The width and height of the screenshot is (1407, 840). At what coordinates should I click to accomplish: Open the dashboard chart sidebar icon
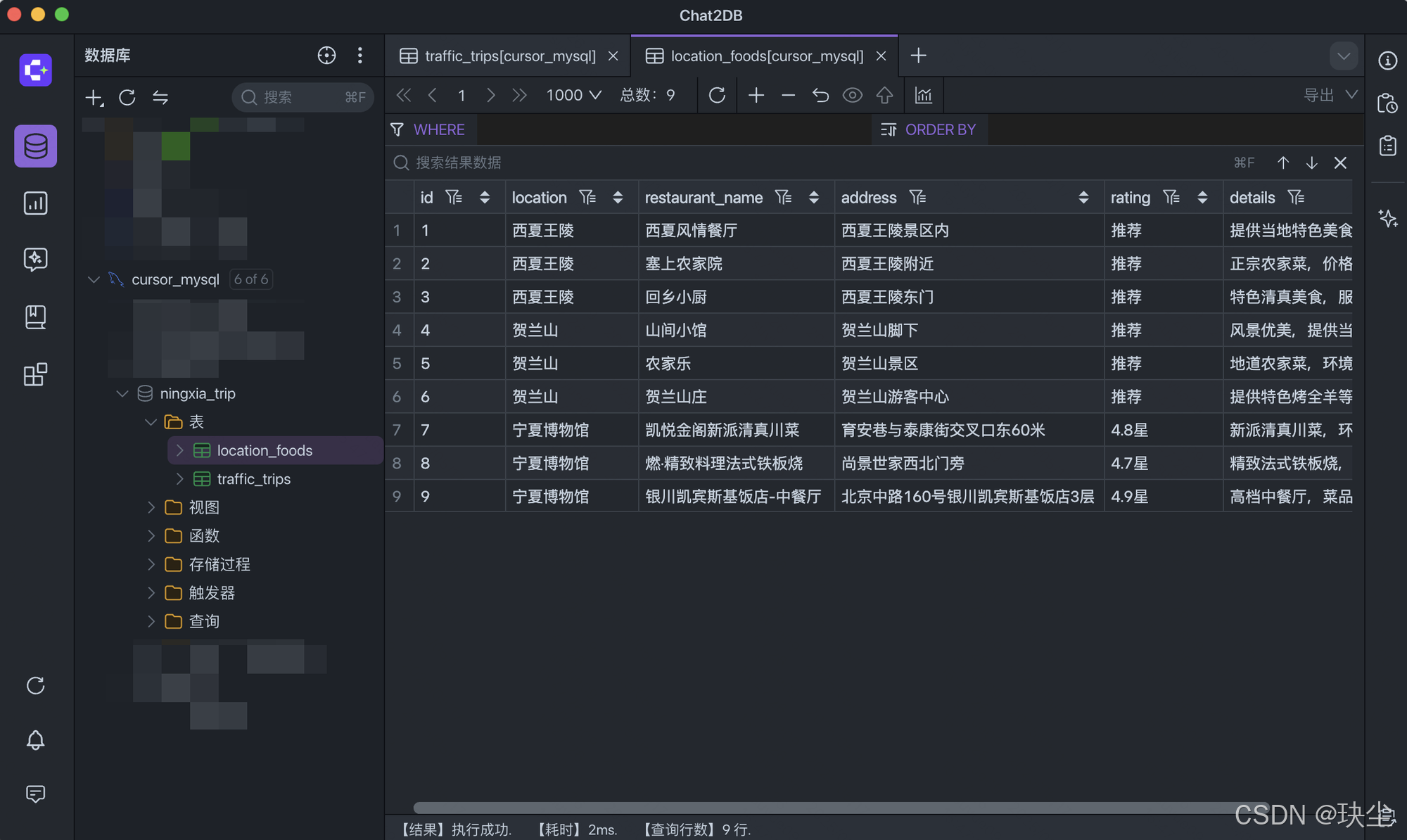click(35, 203)
